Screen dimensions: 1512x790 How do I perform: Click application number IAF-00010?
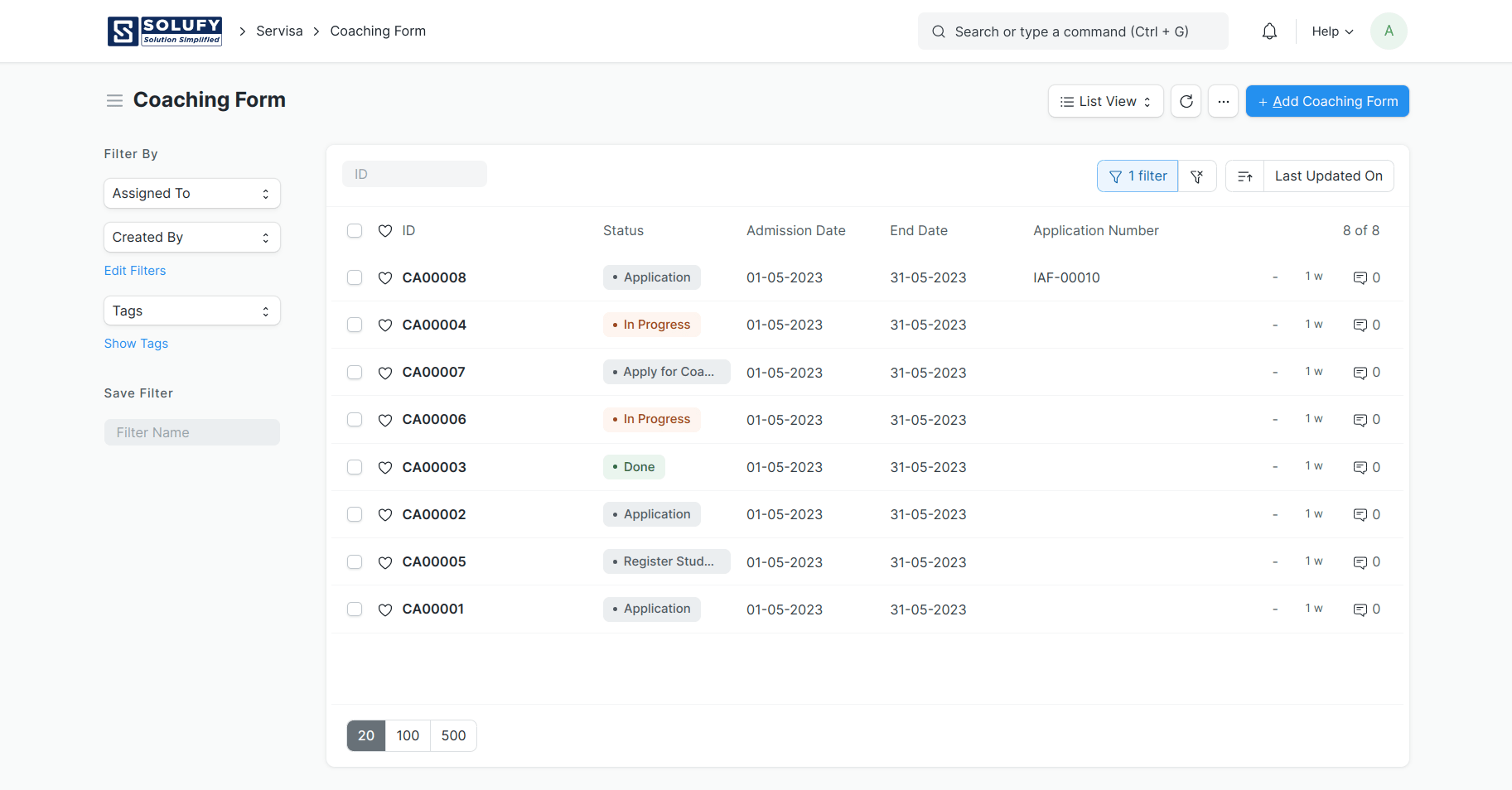[x=1066, y=278]
